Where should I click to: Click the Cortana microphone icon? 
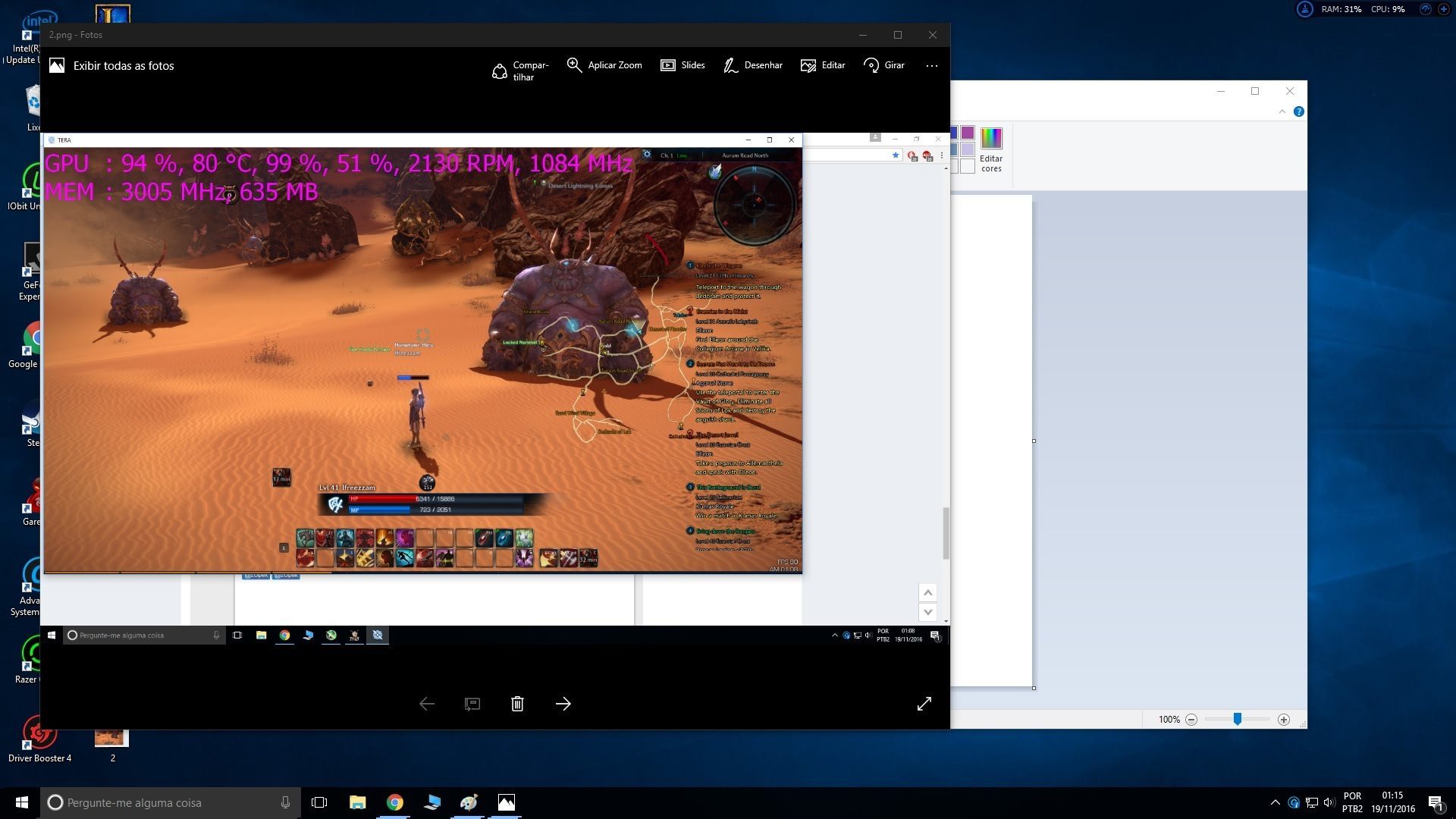point(285,802)
